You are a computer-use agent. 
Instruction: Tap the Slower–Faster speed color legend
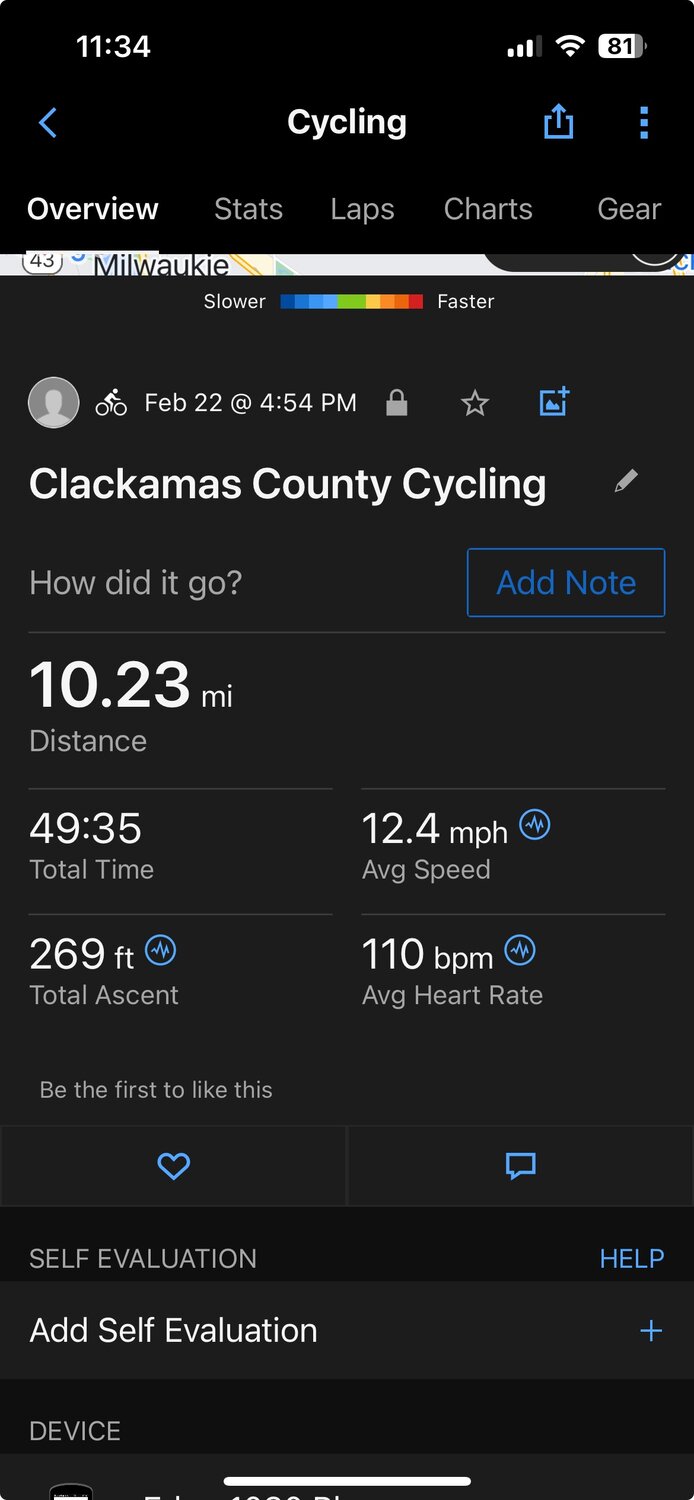(x=350, y=301)
